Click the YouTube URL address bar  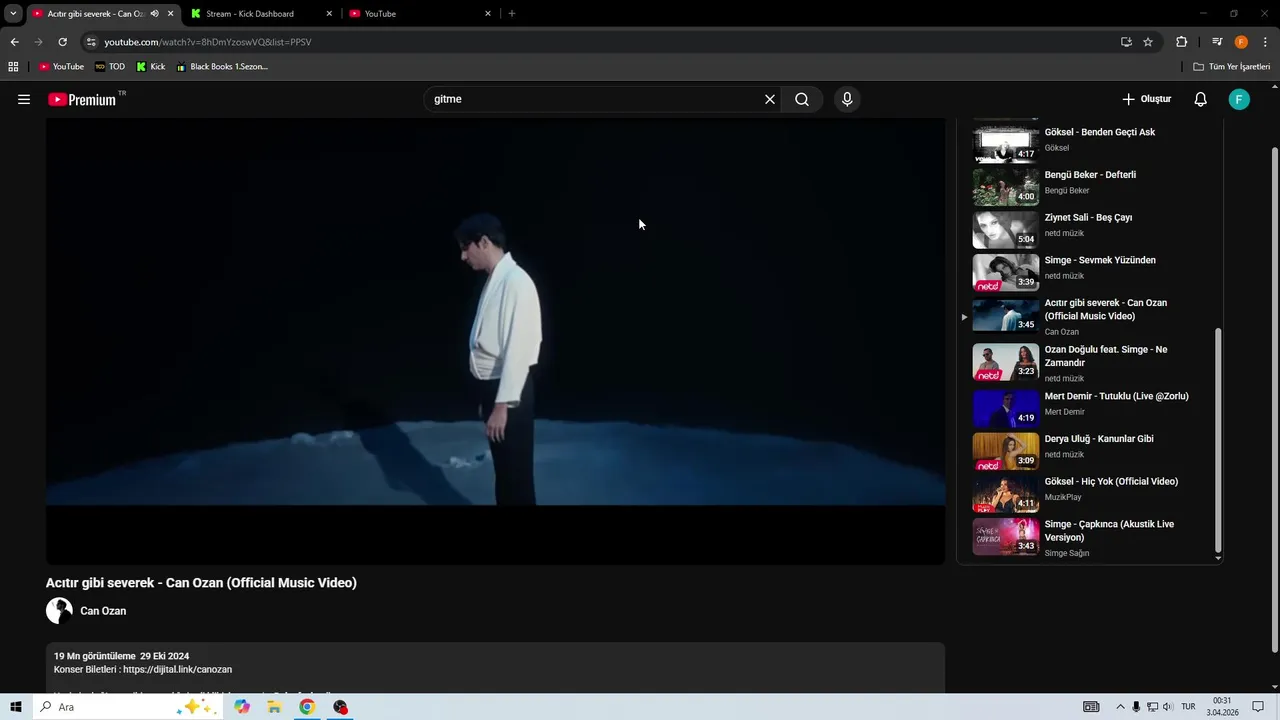click(600, 42)
